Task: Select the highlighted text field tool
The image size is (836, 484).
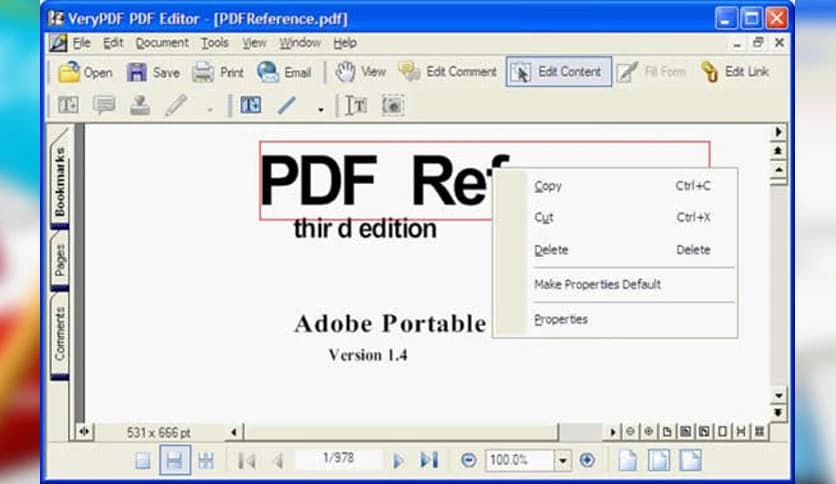Action: pos(251,105)
